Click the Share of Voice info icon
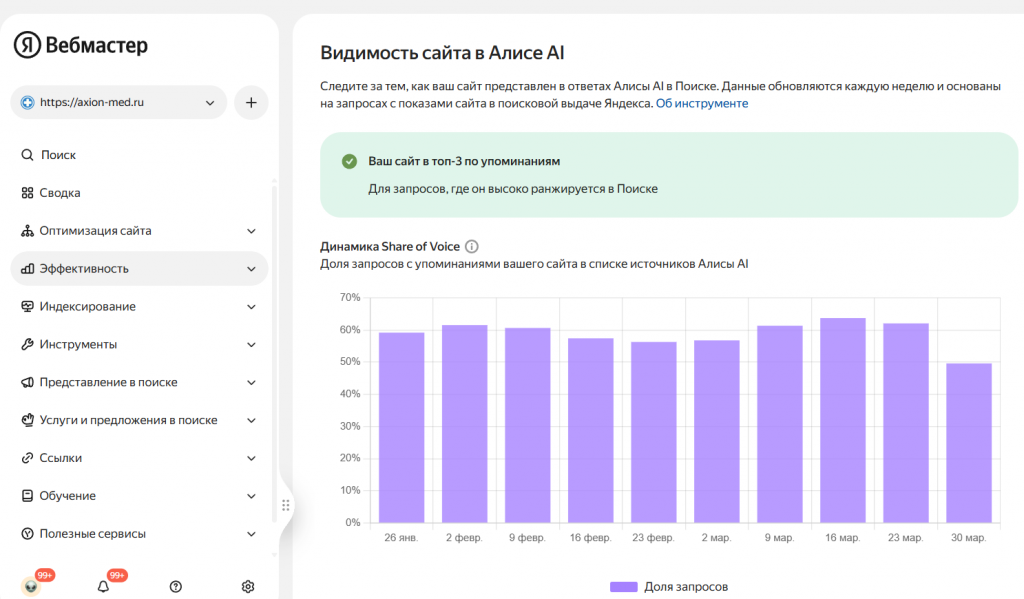 pyautogui.click(x=472, y=246)
